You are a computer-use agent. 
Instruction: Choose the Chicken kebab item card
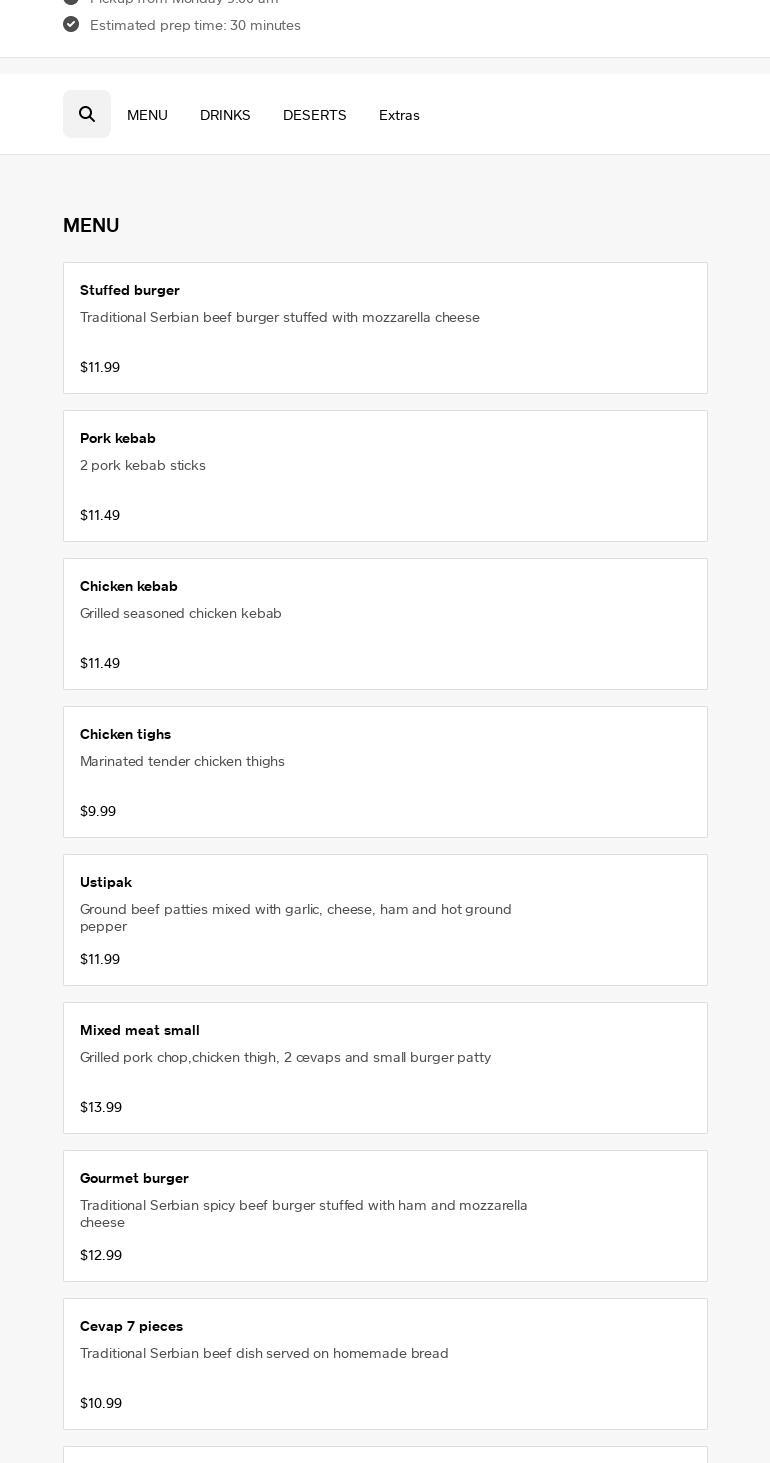pyautogui.click(x=385, y=624)
